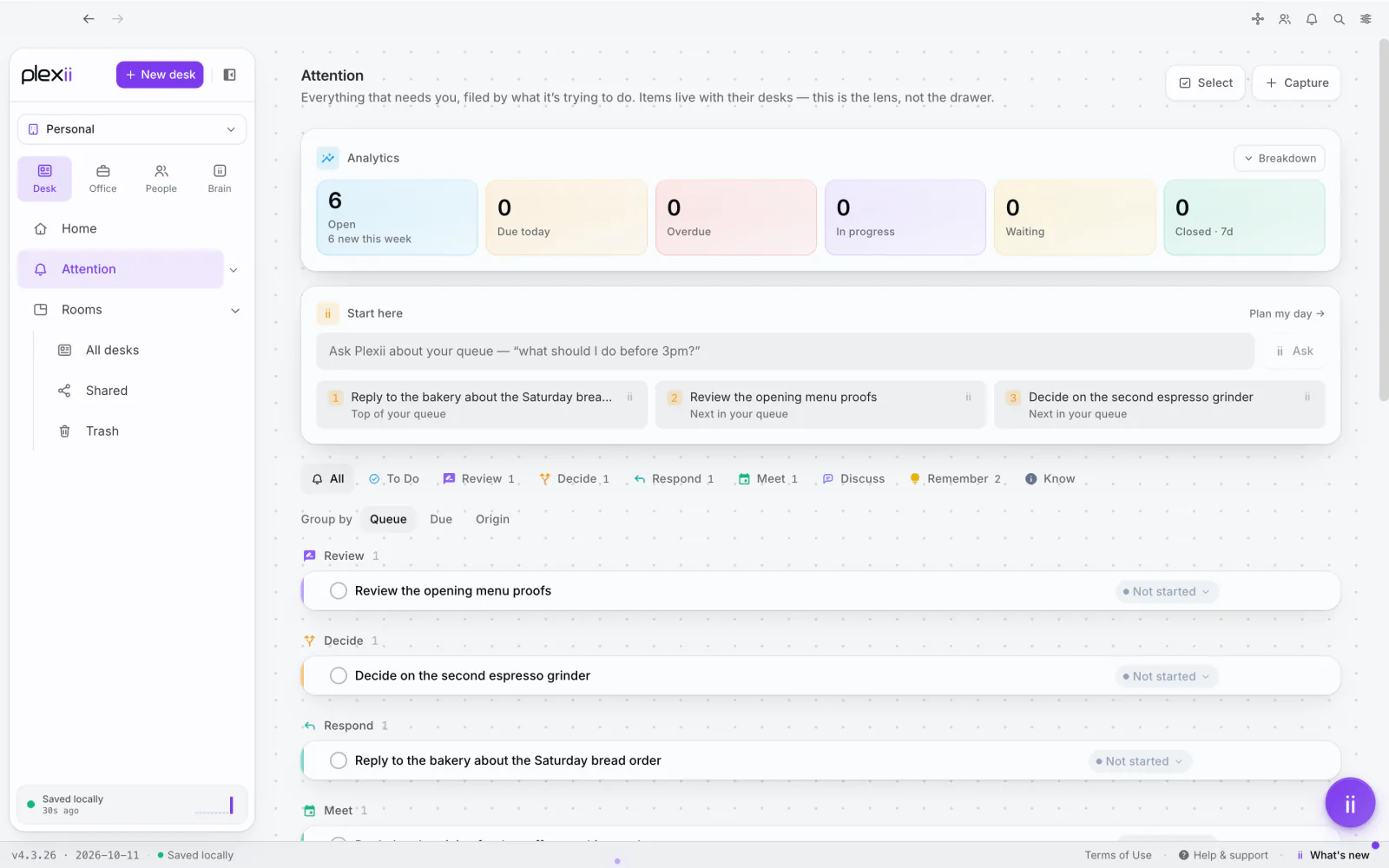Viewport: 1389px width, 868px height.
Task: Go back with the left arrow
Action: 89,18
